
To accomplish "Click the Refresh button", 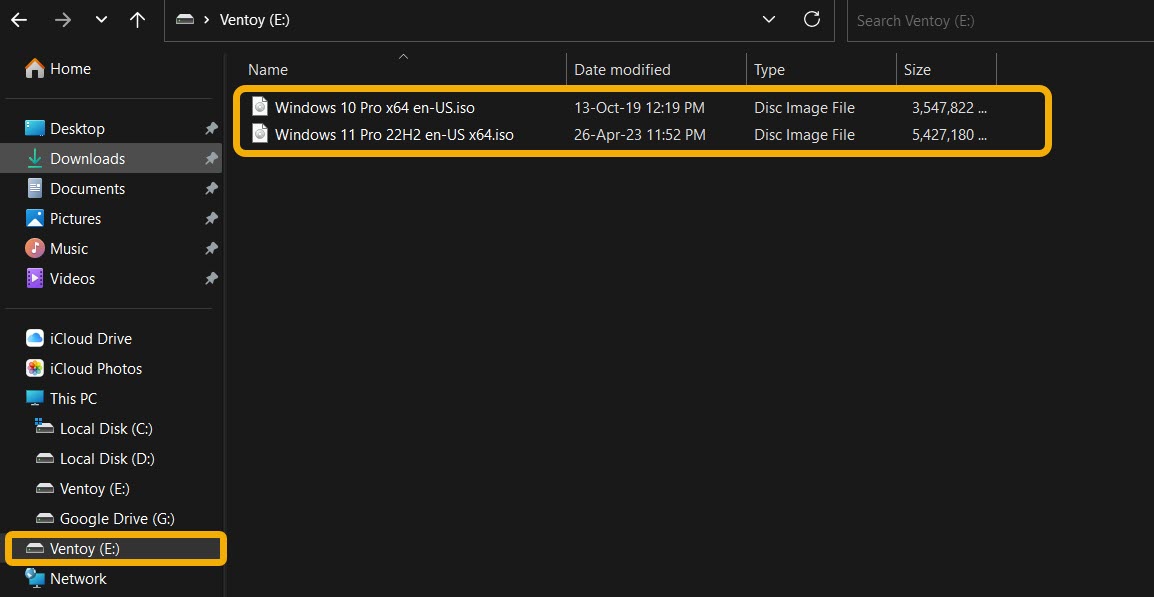I will (x=812, y=19).
